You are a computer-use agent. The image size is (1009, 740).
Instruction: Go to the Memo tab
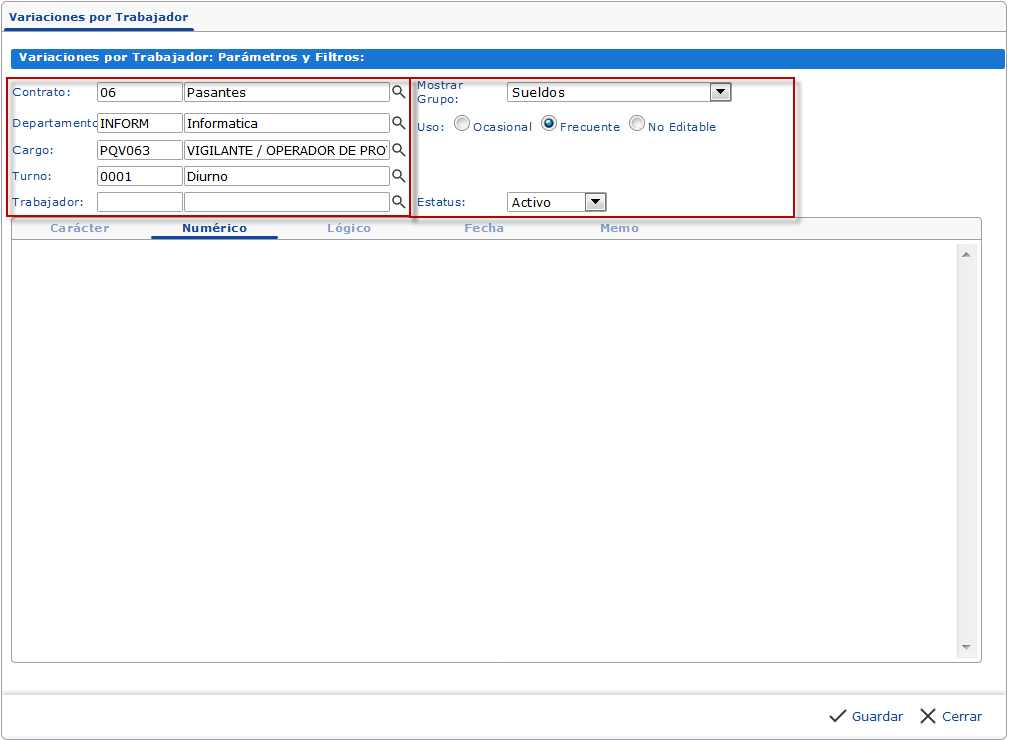pos(619,228)
